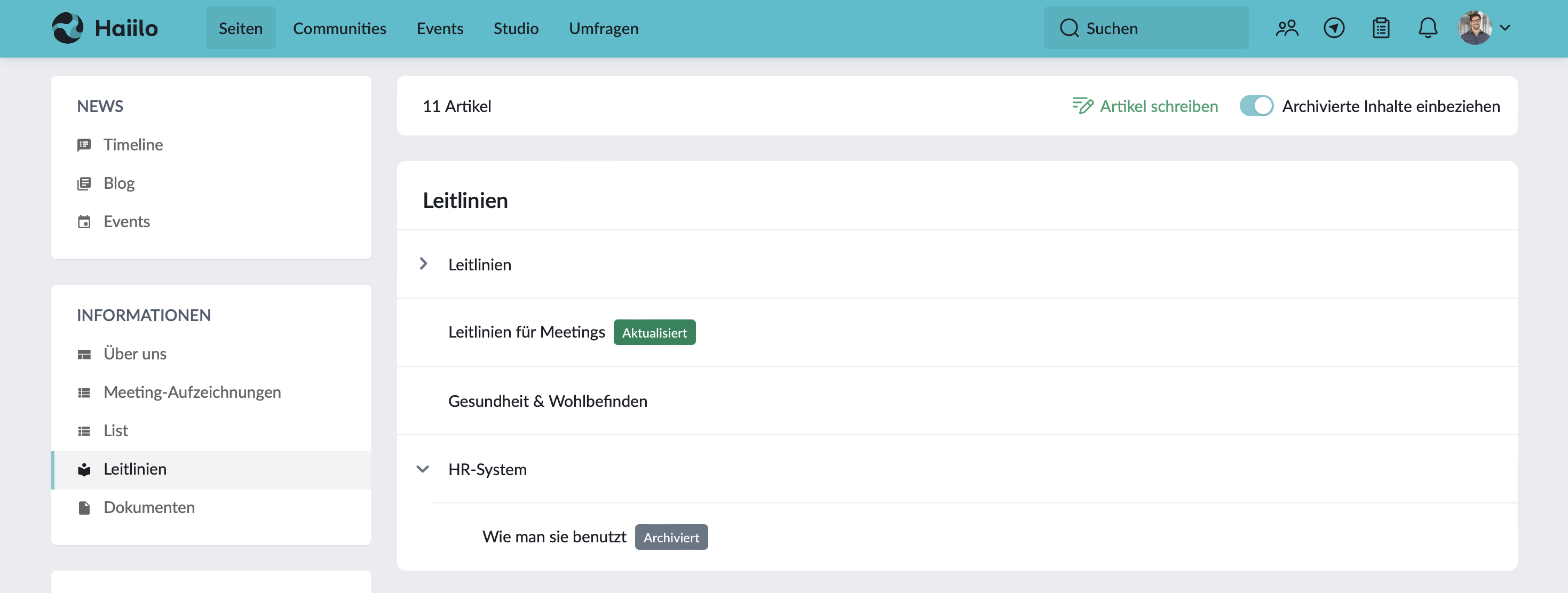Click the Timeline icon in sidebar
The width and height of the screenshot is (1568, 593).
tap(84, 145)
